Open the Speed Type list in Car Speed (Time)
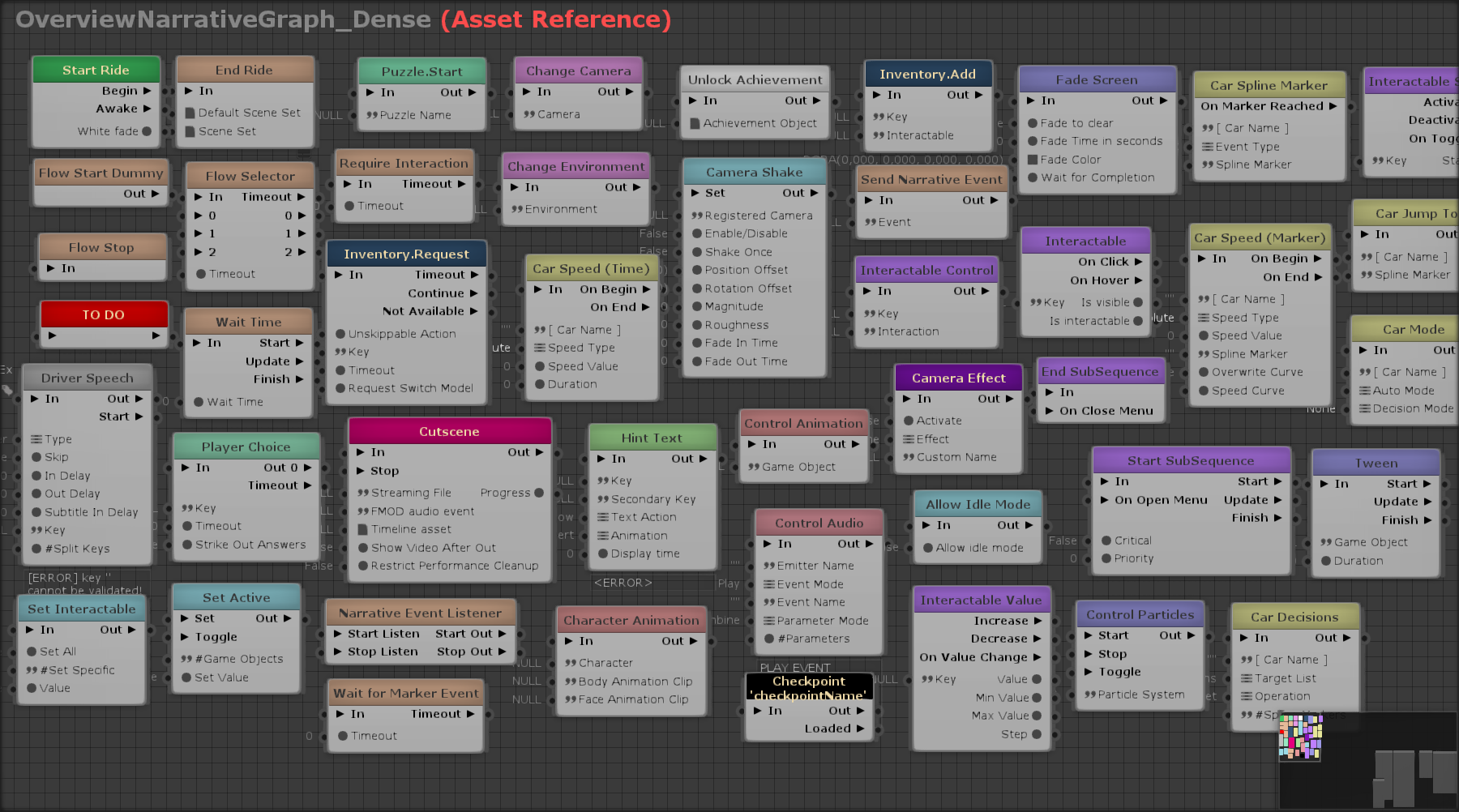Image resolution: width=1459 pixels, height=812 pixels. [540, 348]
